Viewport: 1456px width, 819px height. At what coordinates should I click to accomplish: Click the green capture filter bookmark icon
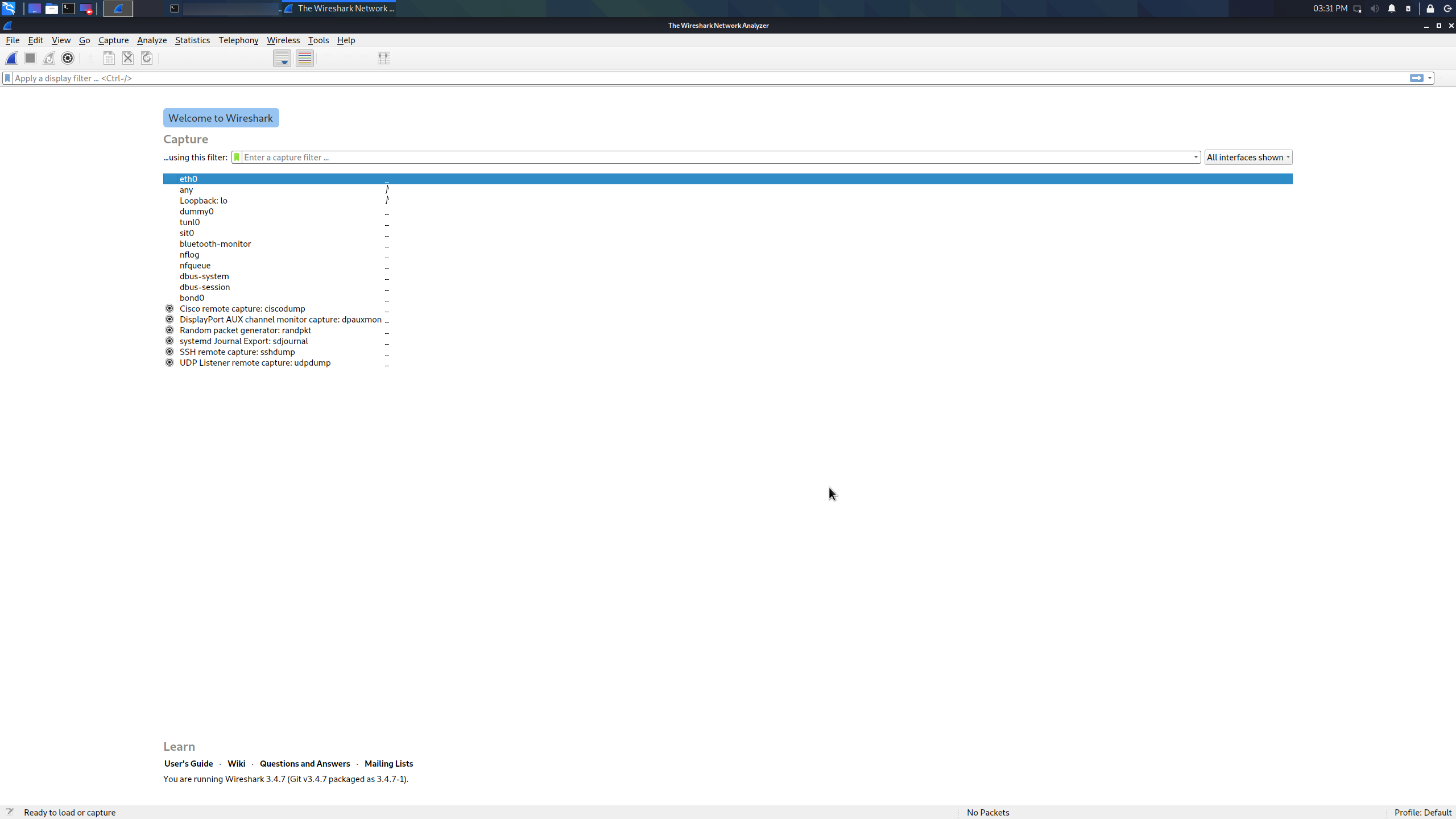pyautogui.click(x=237, y=158)
